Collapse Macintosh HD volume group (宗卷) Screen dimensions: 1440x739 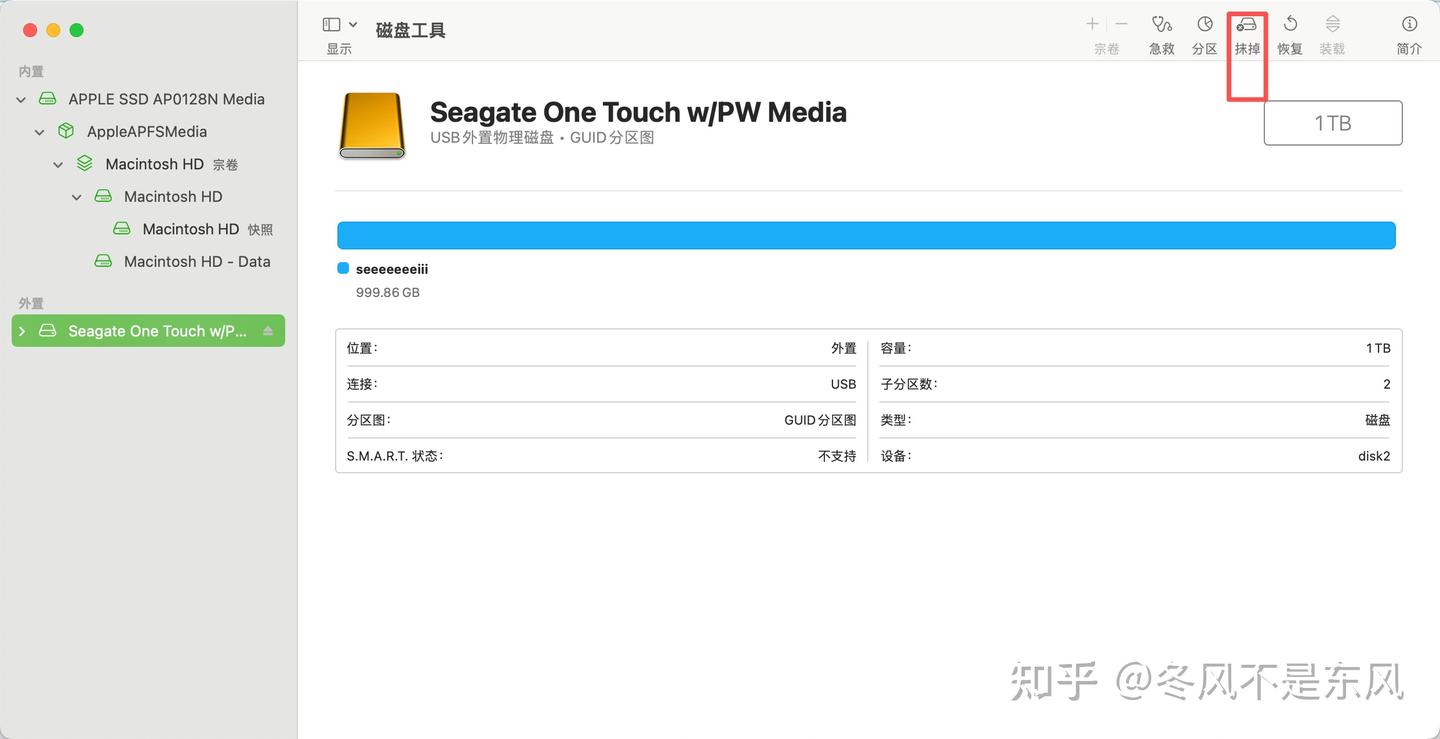pos(58,164)
